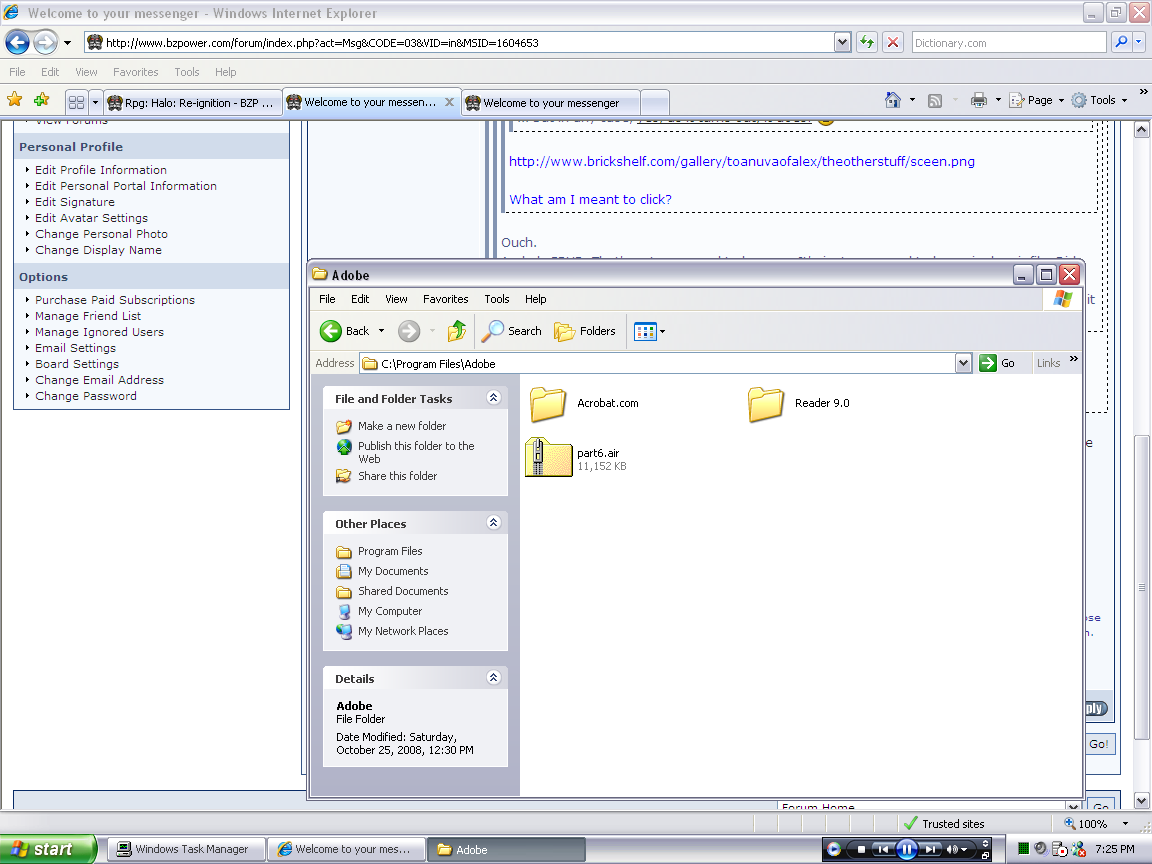This screenshot has height=864, width=1152.
Task: Collapse the Other Places panel
Action: click(x=493, y=523)
